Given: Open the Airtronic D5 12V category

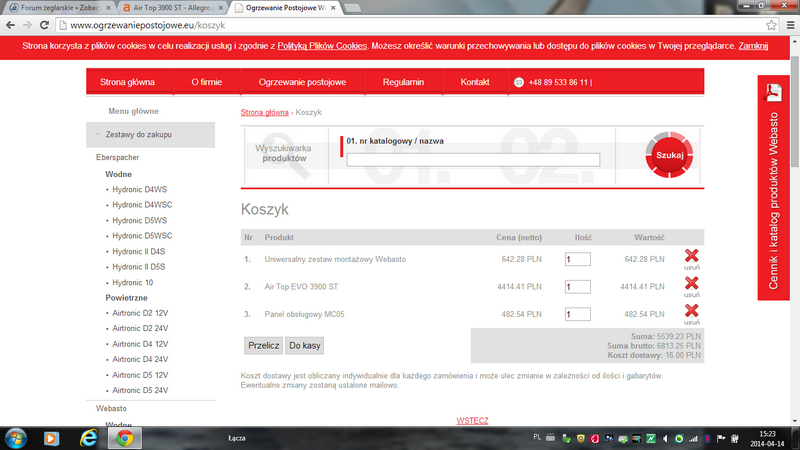Looking at the screenshot, I should tap(140, 375).
